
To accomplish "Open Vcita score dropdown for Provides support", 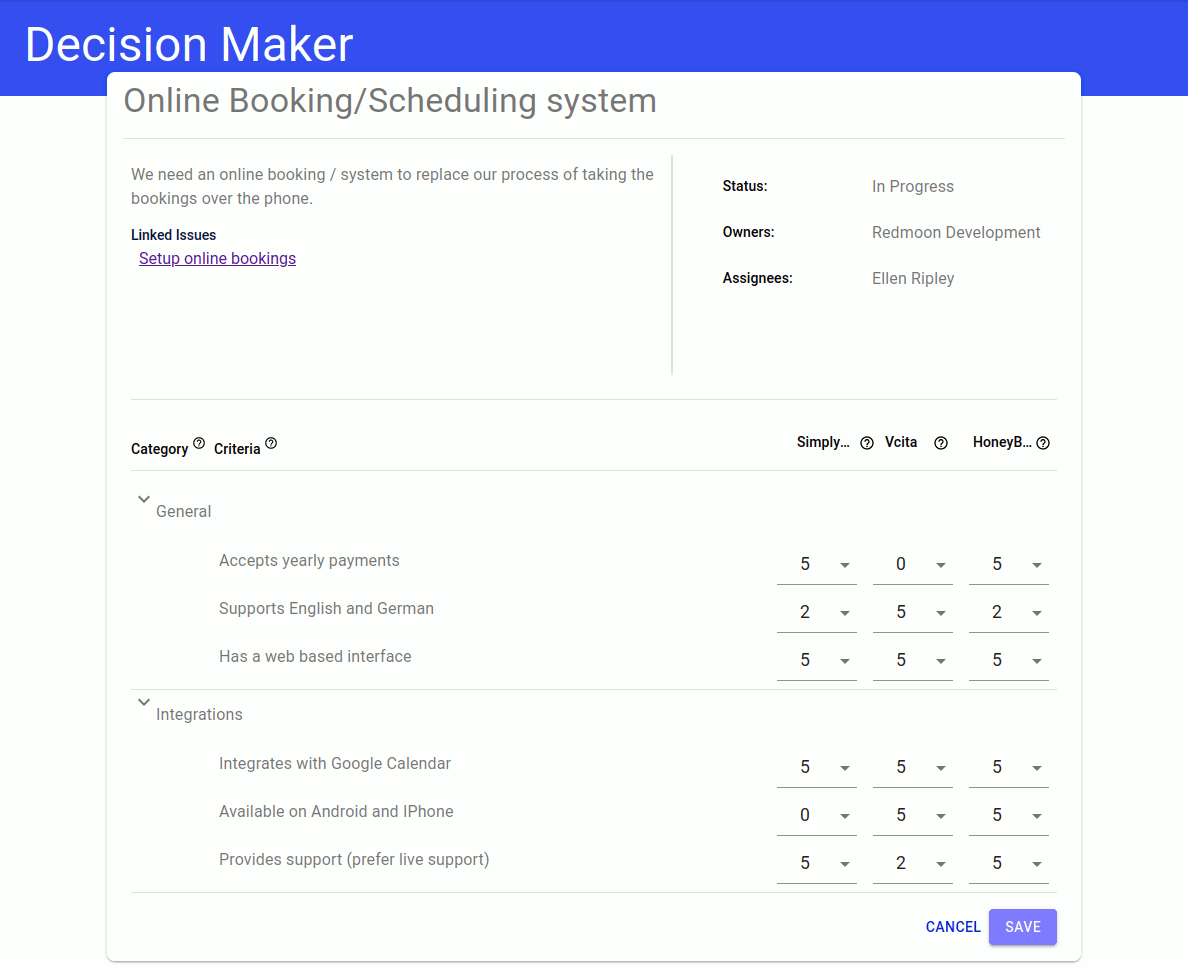I will click(x=912, y=864).
